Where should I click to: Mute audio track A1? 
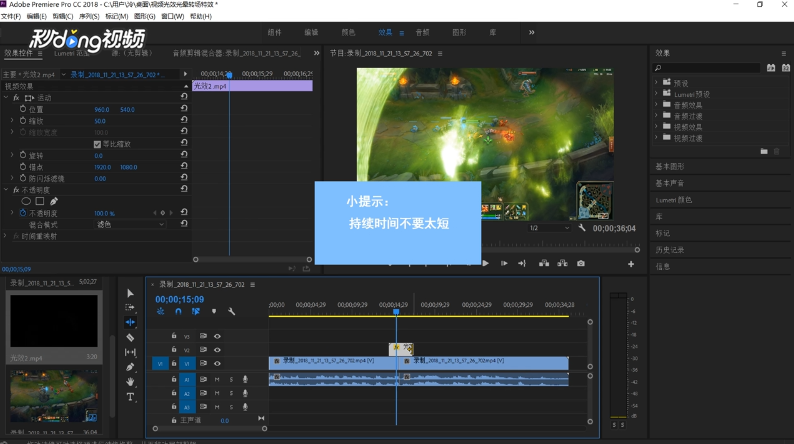(x=217, y=379)
